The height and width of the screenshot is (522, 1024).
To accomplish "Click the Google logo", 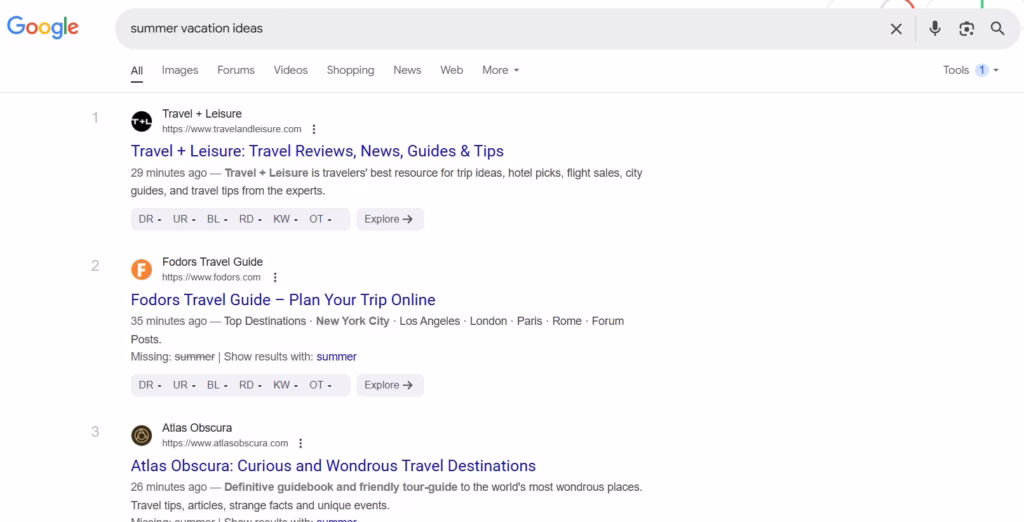I will [43, 28].
